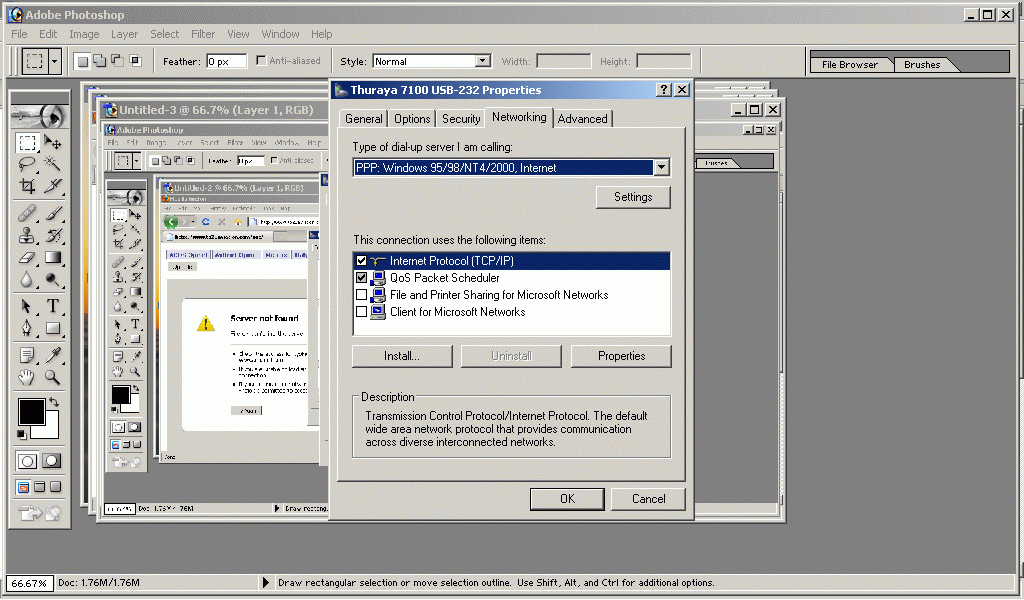This screenshot has height=600, width=1024.
Task: Open the File Browser palette tab
Action: (850, 65)
